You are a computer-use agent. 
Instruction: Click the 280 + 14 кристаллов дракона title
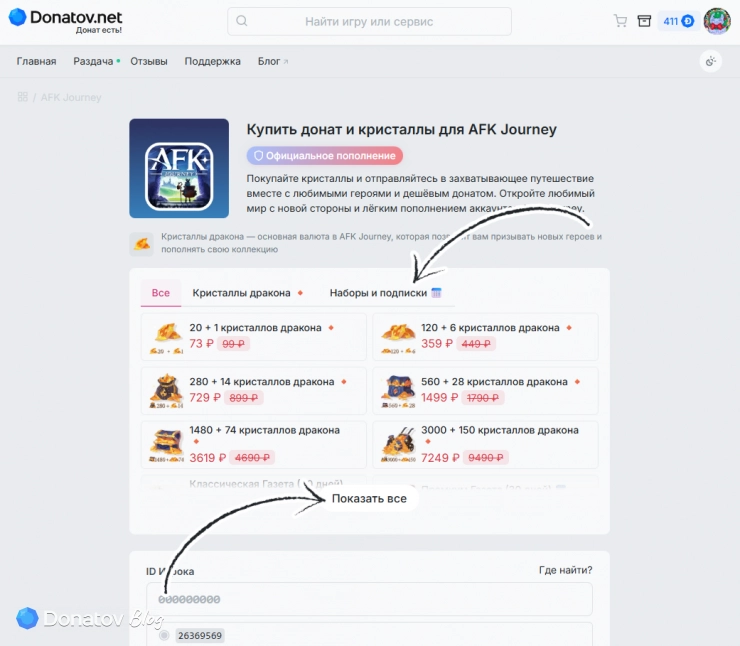(261, 382)
